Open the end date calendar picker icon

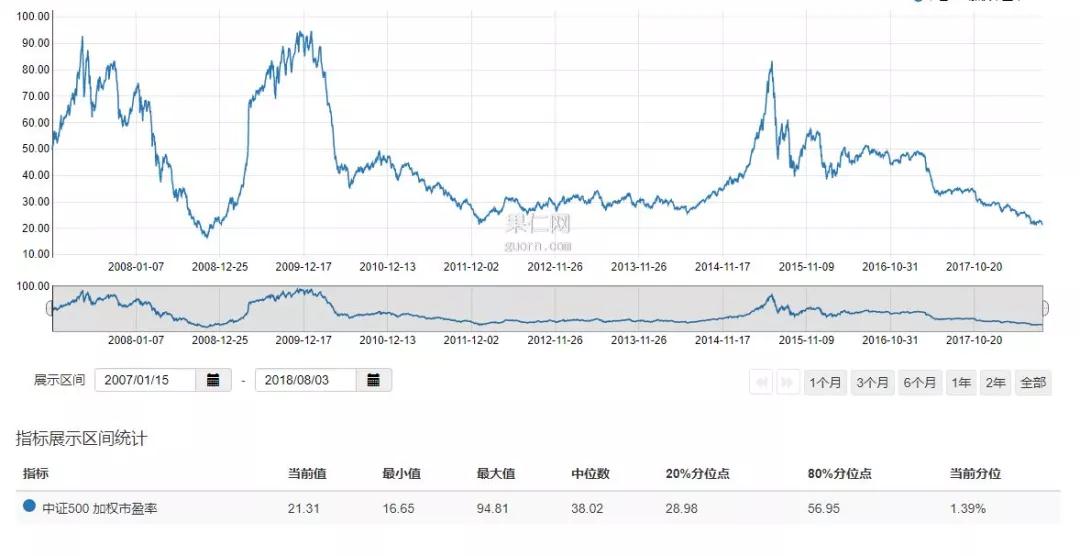click(373, 380)
